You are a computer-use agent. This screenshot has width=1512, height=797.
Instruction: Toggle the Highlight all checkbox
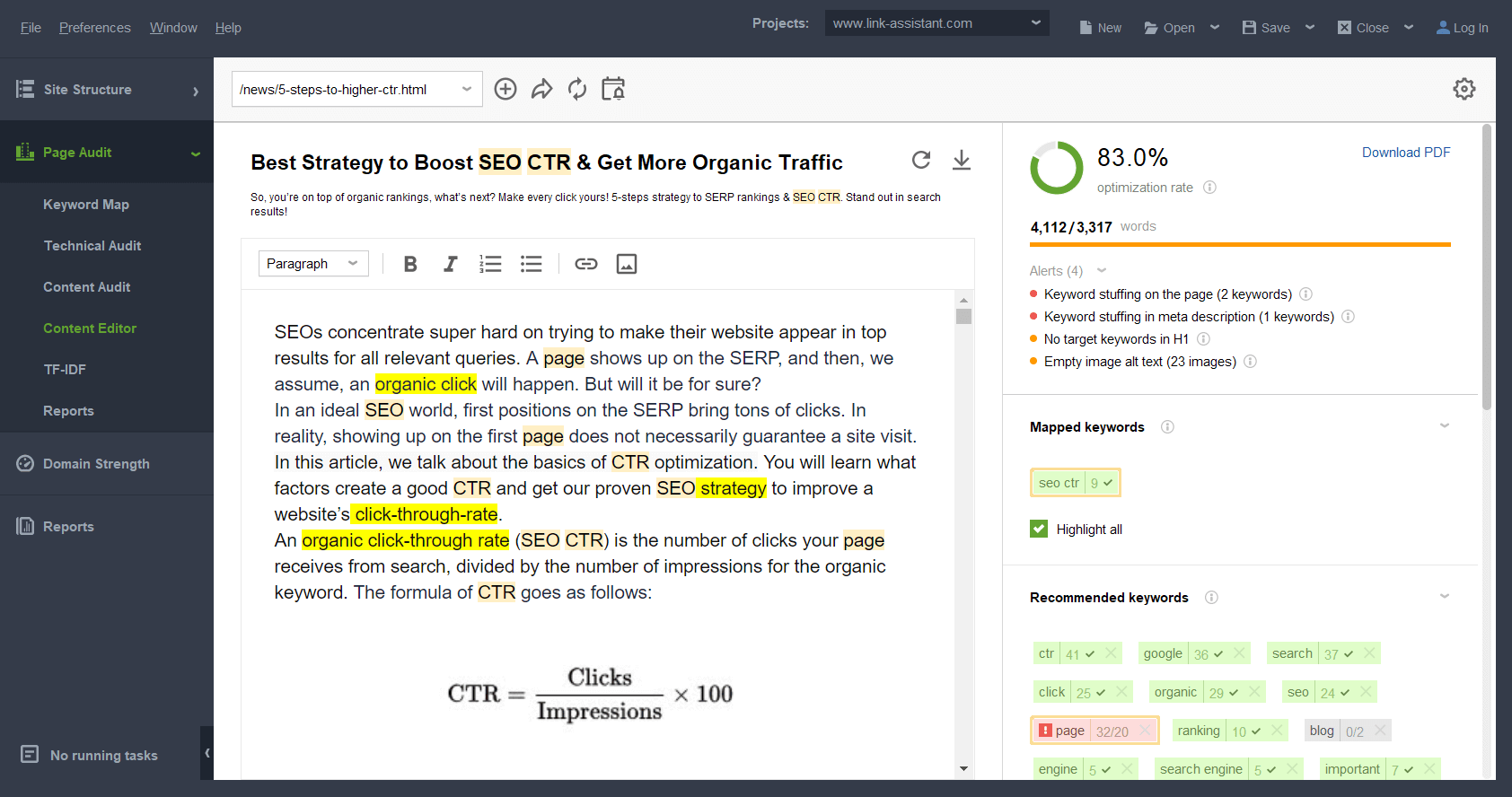[1039, 529]
